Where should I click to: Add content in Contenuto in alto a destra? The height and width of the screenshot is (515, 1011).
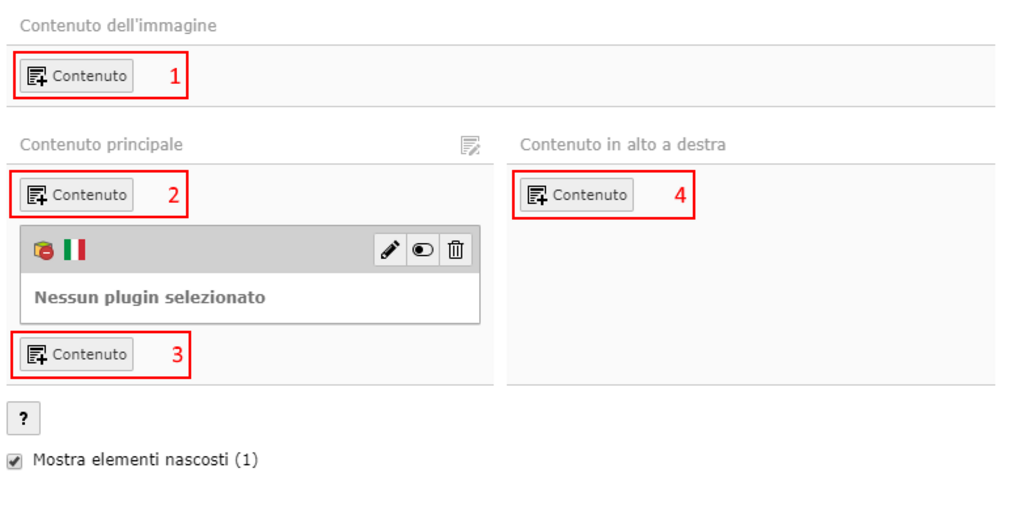(577, 195)
